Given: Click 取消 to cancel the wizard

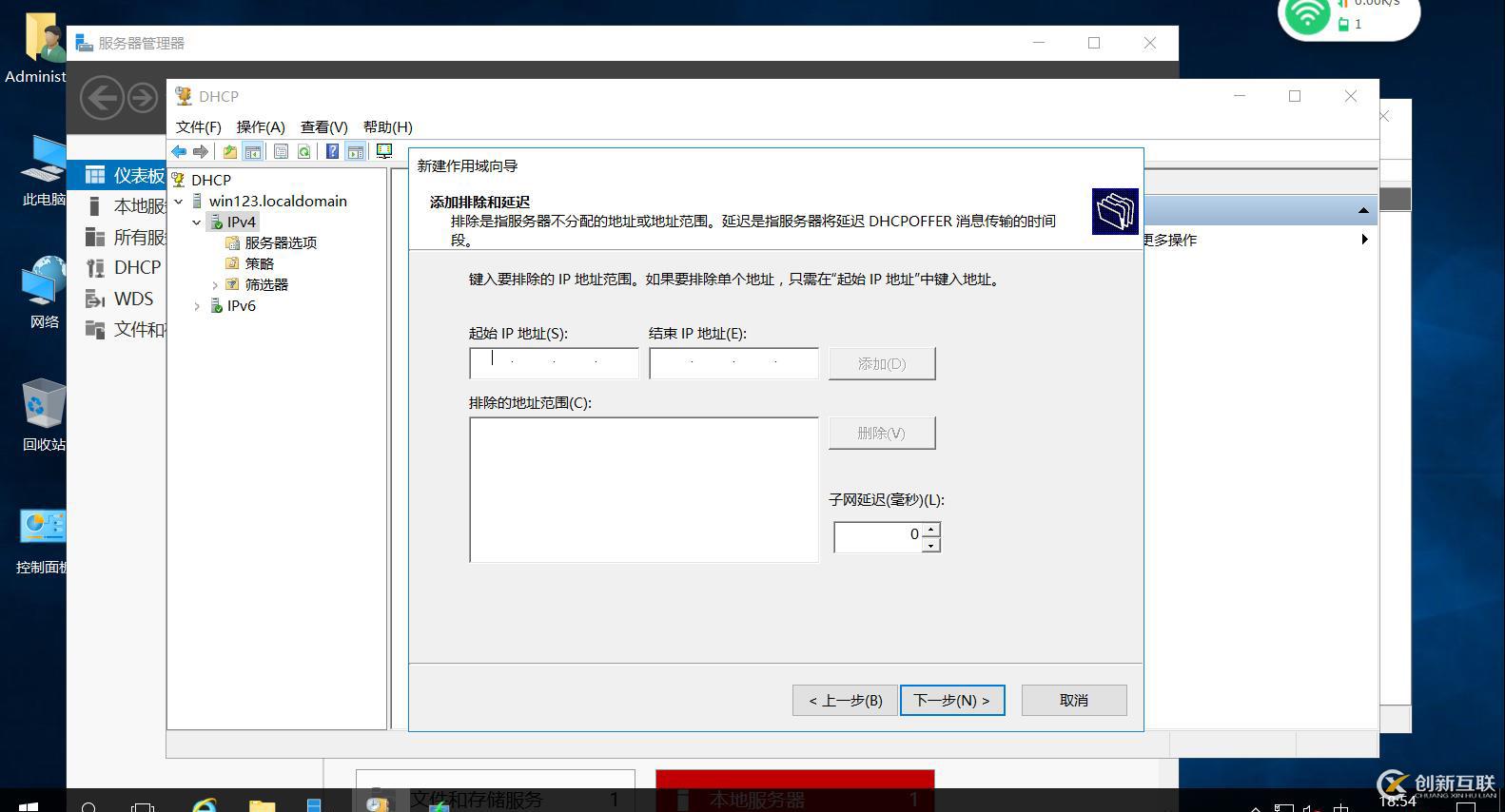Looking at the screenshot, I should click(1074, 700).
